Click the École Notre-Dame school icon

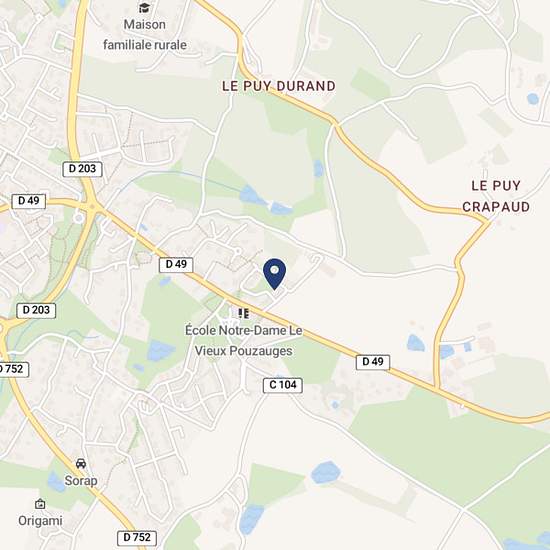click(x=243, y=313)
